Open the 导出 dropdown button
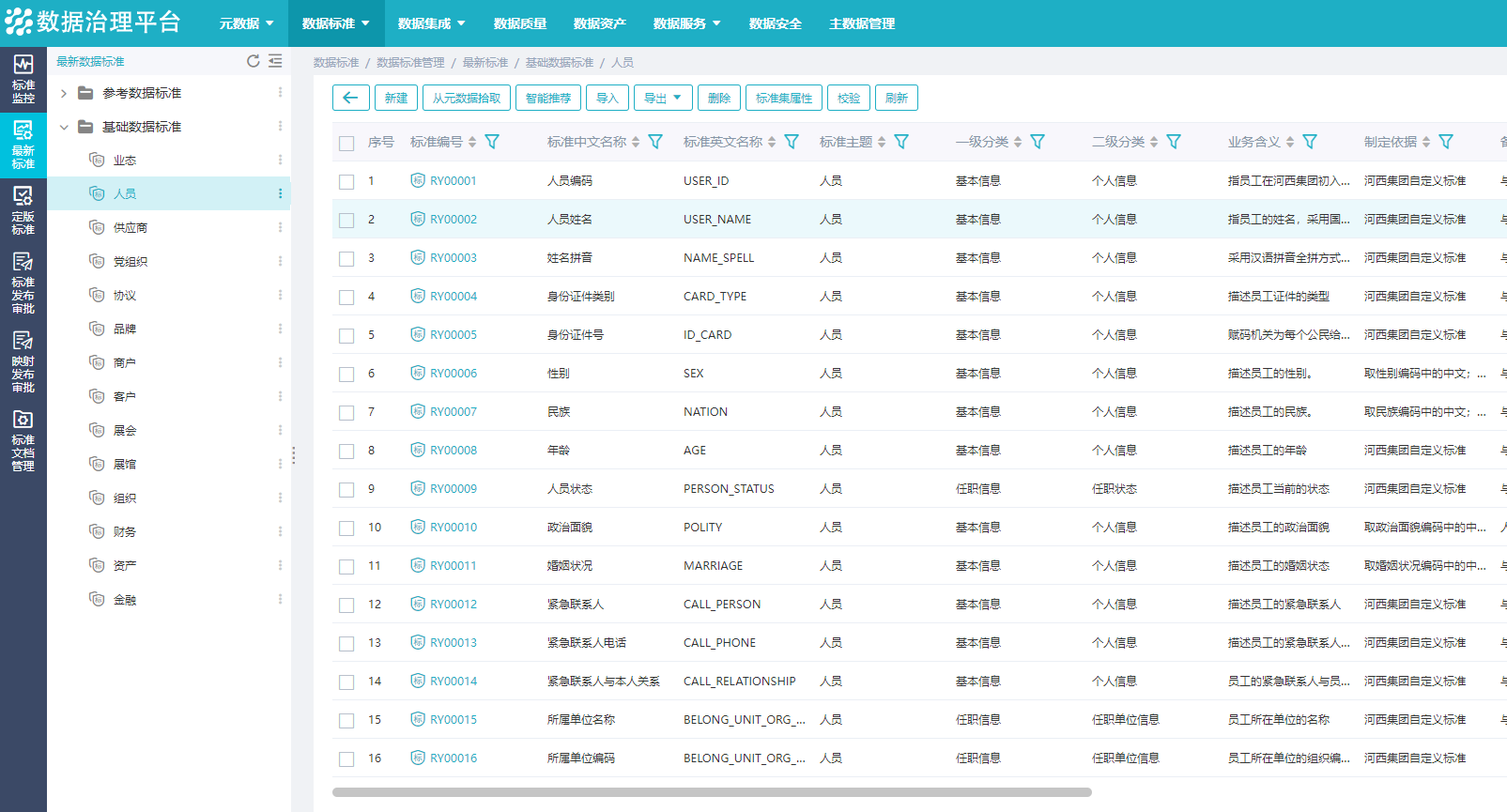The image size is (1507, 812). [x=663, y=98]
